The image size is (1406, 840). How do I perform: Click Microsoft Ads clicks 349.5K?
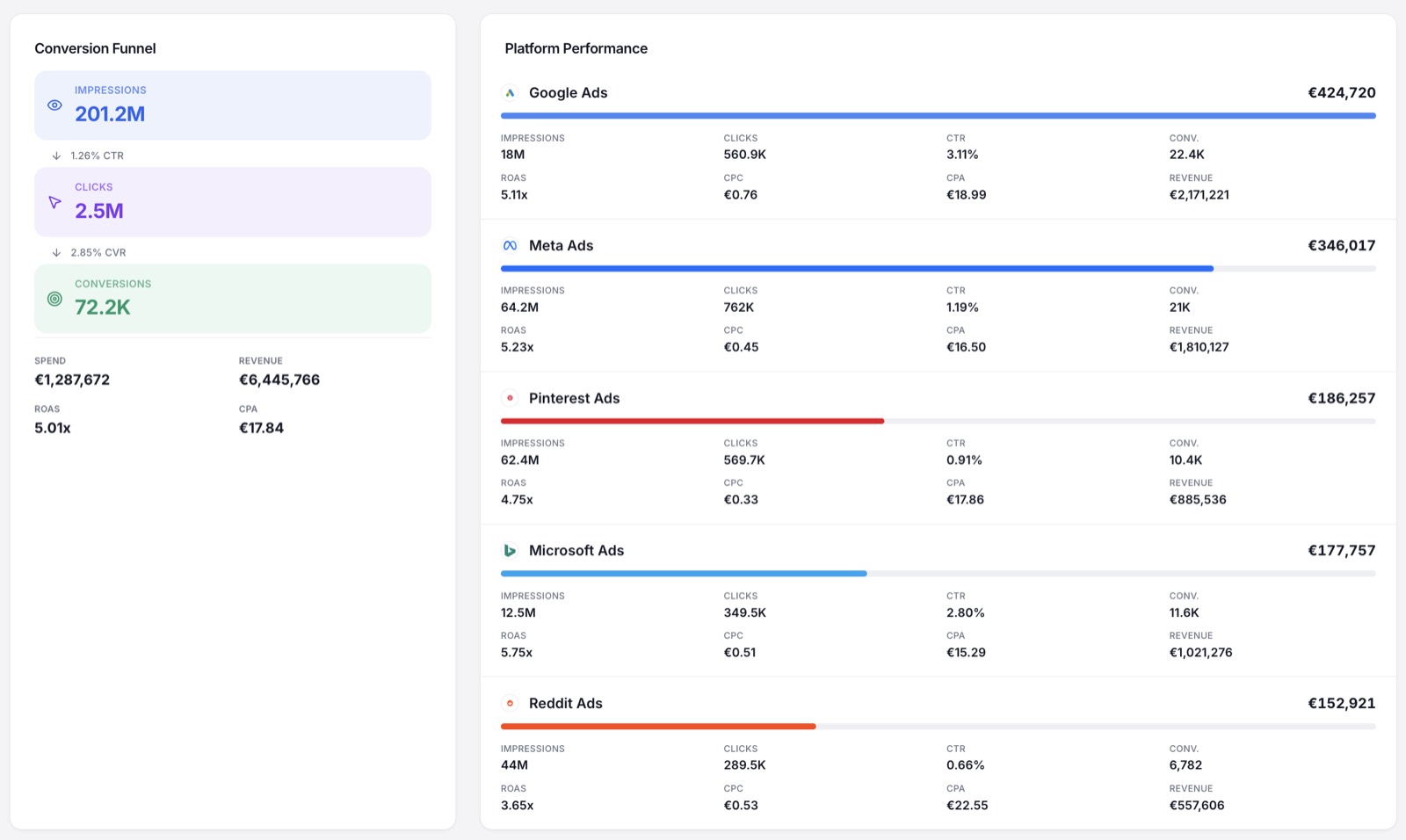click(x=745, y=612)
